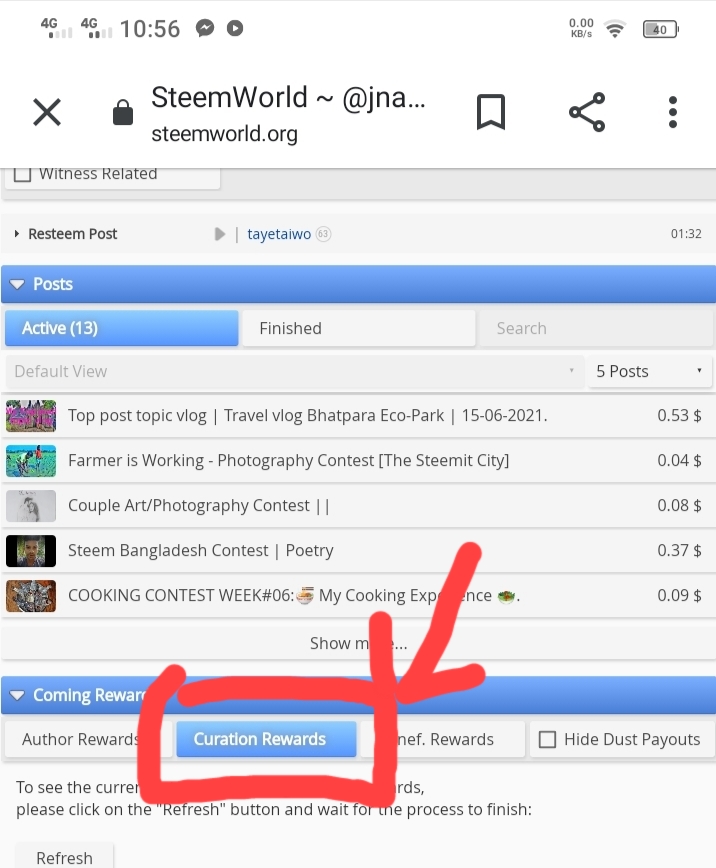Viewport: 716px width, 868px height.
Task: Open Couple Art/Photography Contest post
Action: pos(199,505)
